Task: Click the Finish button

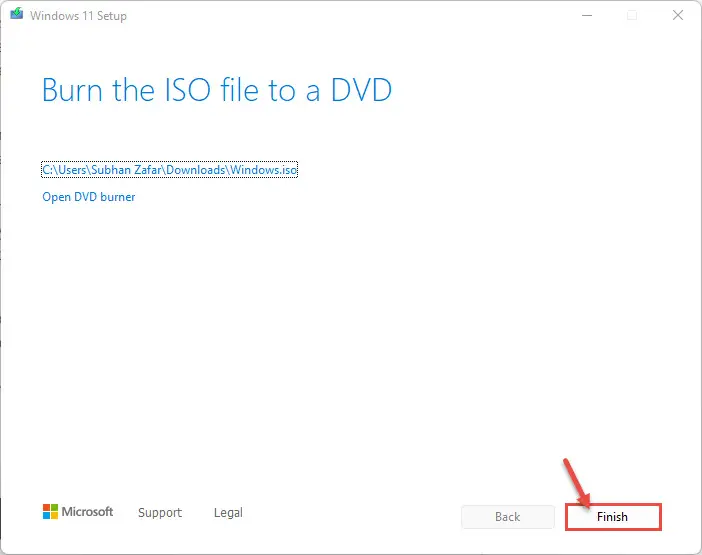Action: click(x=613, y=517)
